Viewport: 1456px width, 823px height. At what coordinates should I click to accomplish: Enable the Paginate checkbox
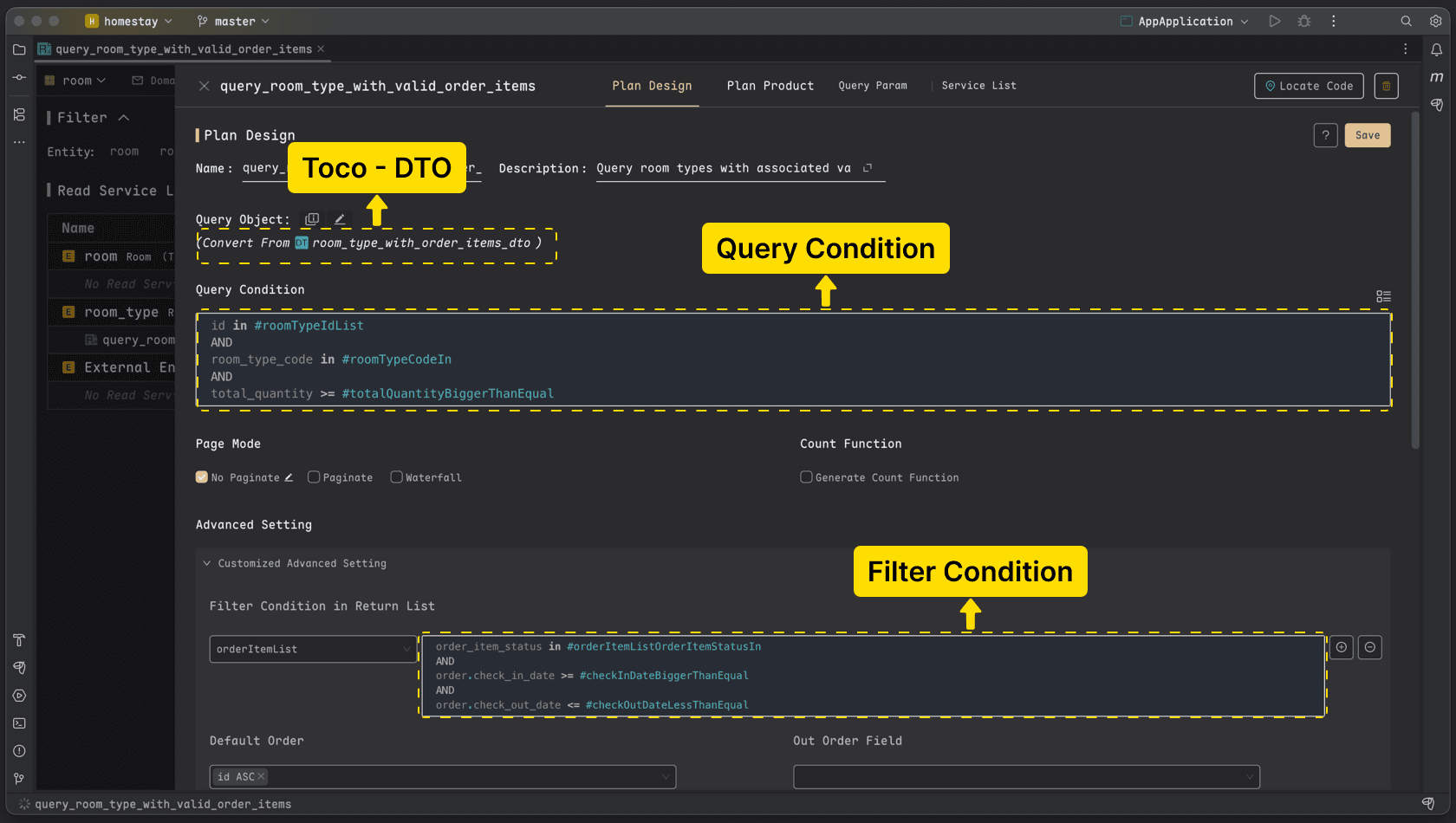314,477
